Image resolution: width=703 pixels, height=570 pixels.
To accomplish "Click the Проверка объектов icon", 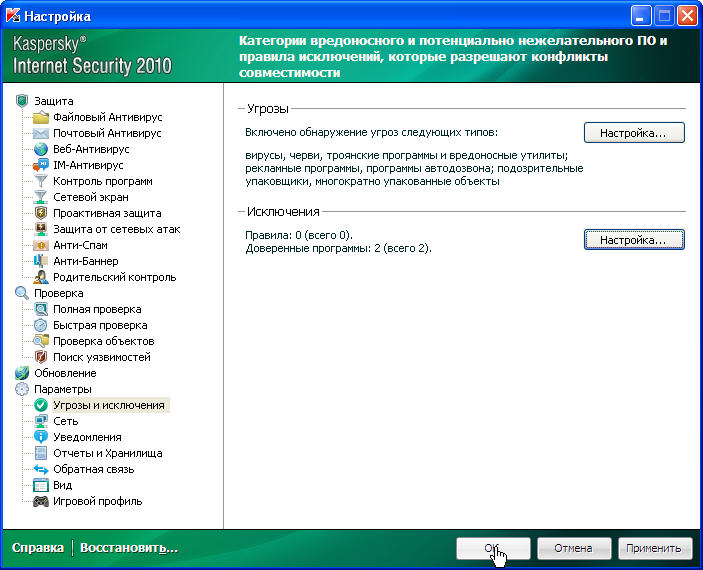I will [x=40, y=341].
